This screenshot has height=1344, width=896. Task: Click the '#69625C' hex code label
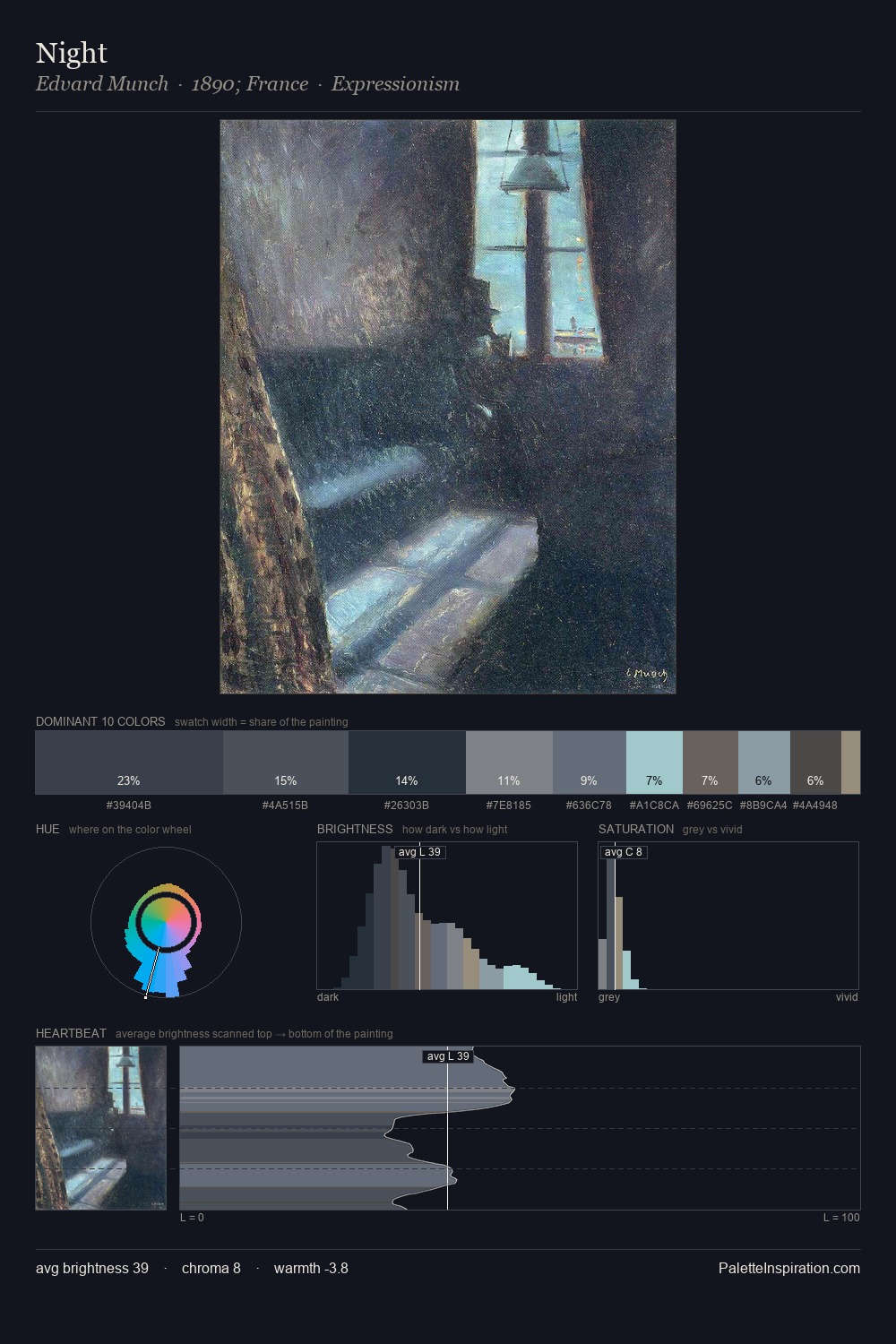pos(710,806)
